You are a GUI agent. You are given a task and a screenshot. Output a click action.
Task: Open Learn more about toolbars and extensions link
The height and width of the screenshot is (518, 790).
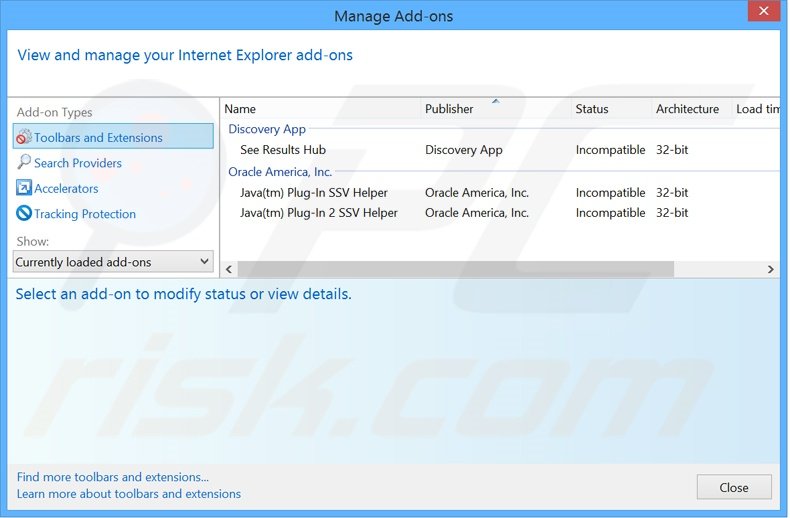pos(128,494)
